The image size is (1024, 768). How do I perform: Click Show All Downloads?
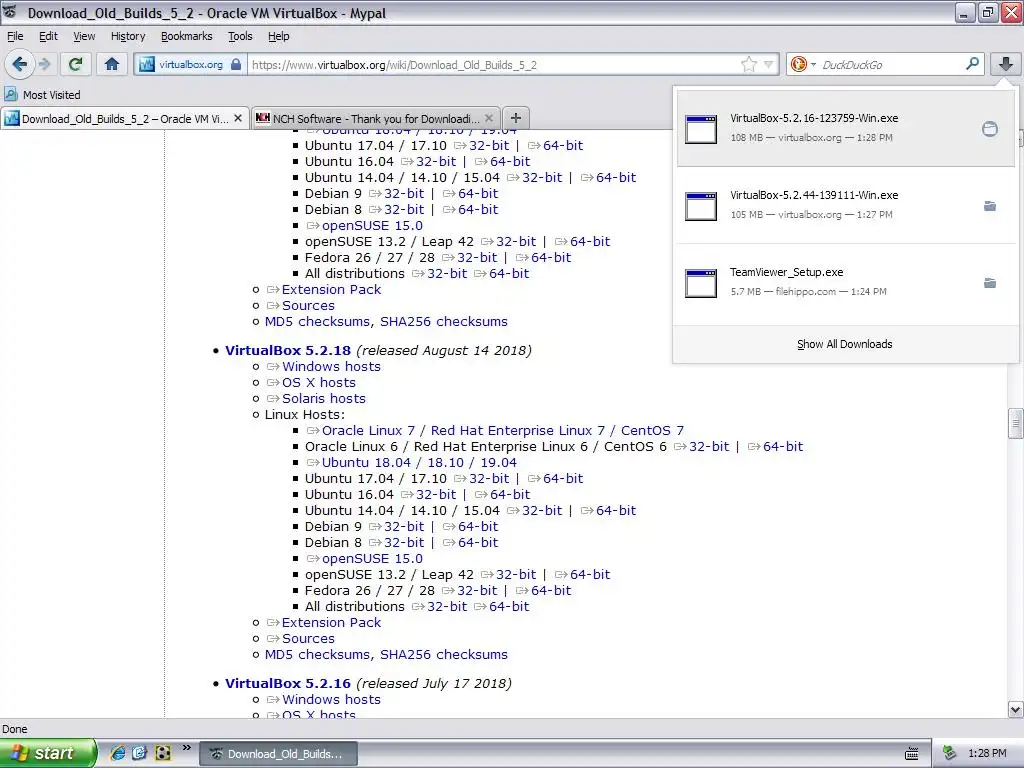844,344
